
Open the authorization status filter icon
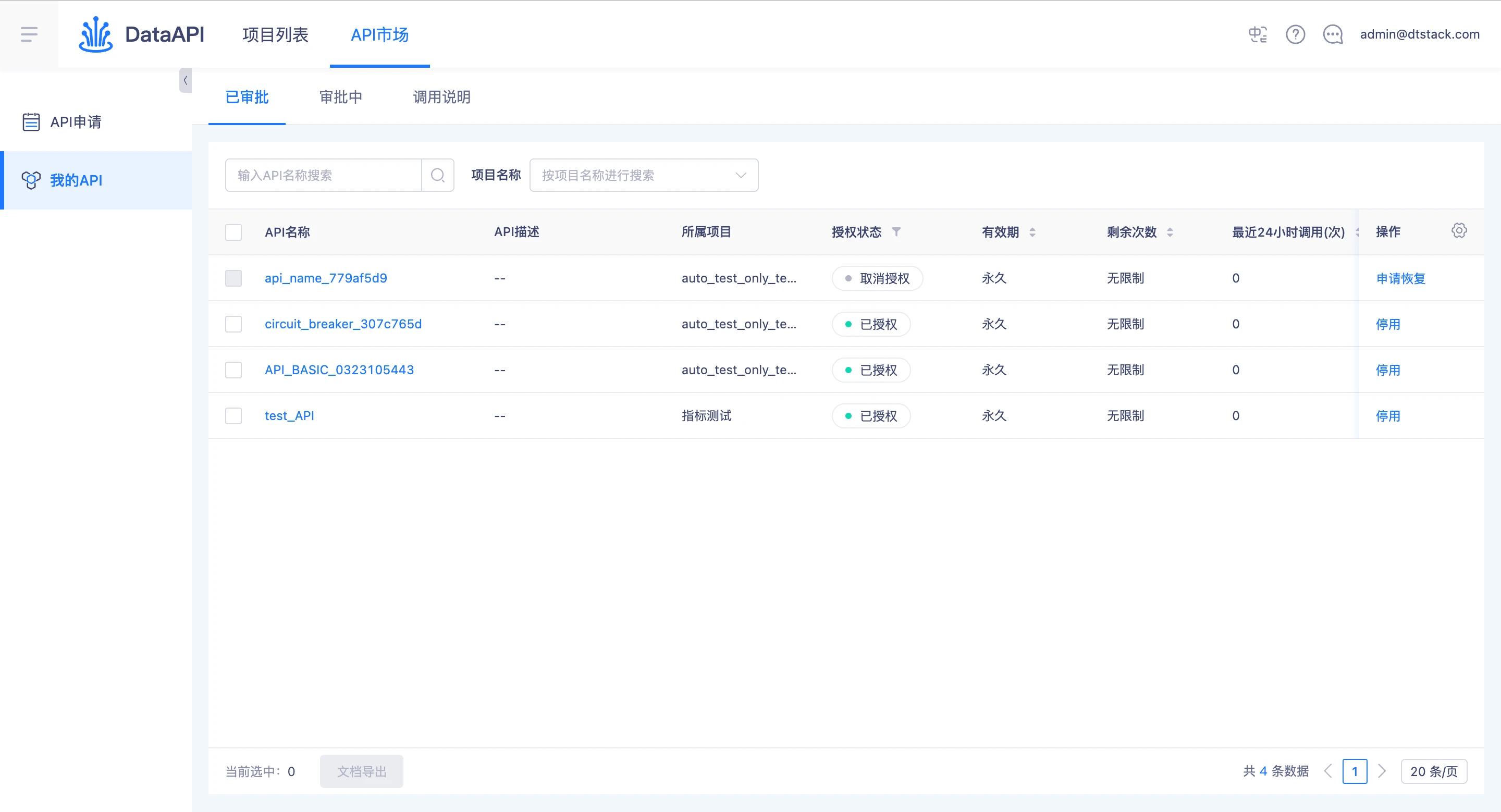896,232
